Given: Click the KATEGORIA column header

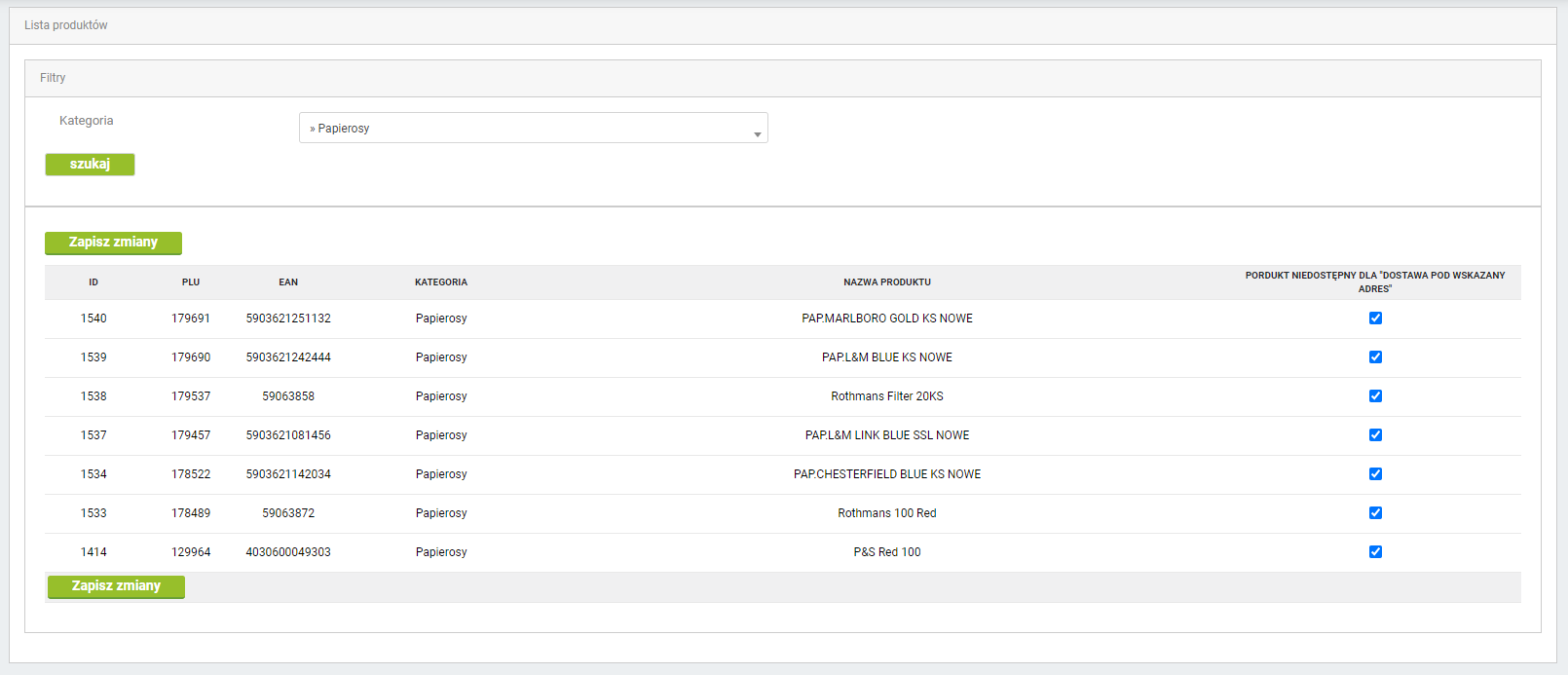Looking at the screenshot, I should pos(441,282).
